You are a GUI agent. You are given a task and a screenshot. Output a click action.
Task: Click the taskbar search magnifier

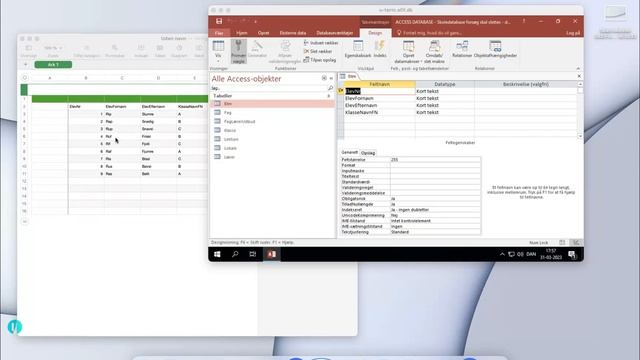tap(235, 254)
